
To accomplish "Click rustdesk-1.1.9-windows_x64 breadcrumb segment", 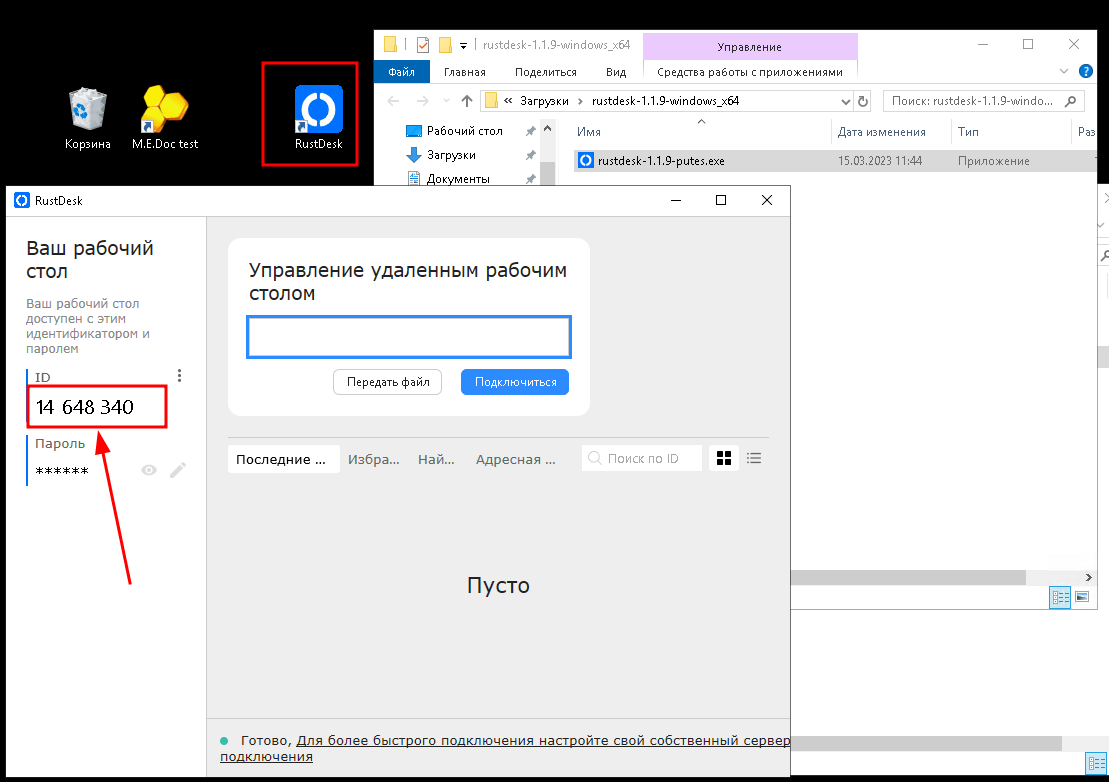I will 665,101.
